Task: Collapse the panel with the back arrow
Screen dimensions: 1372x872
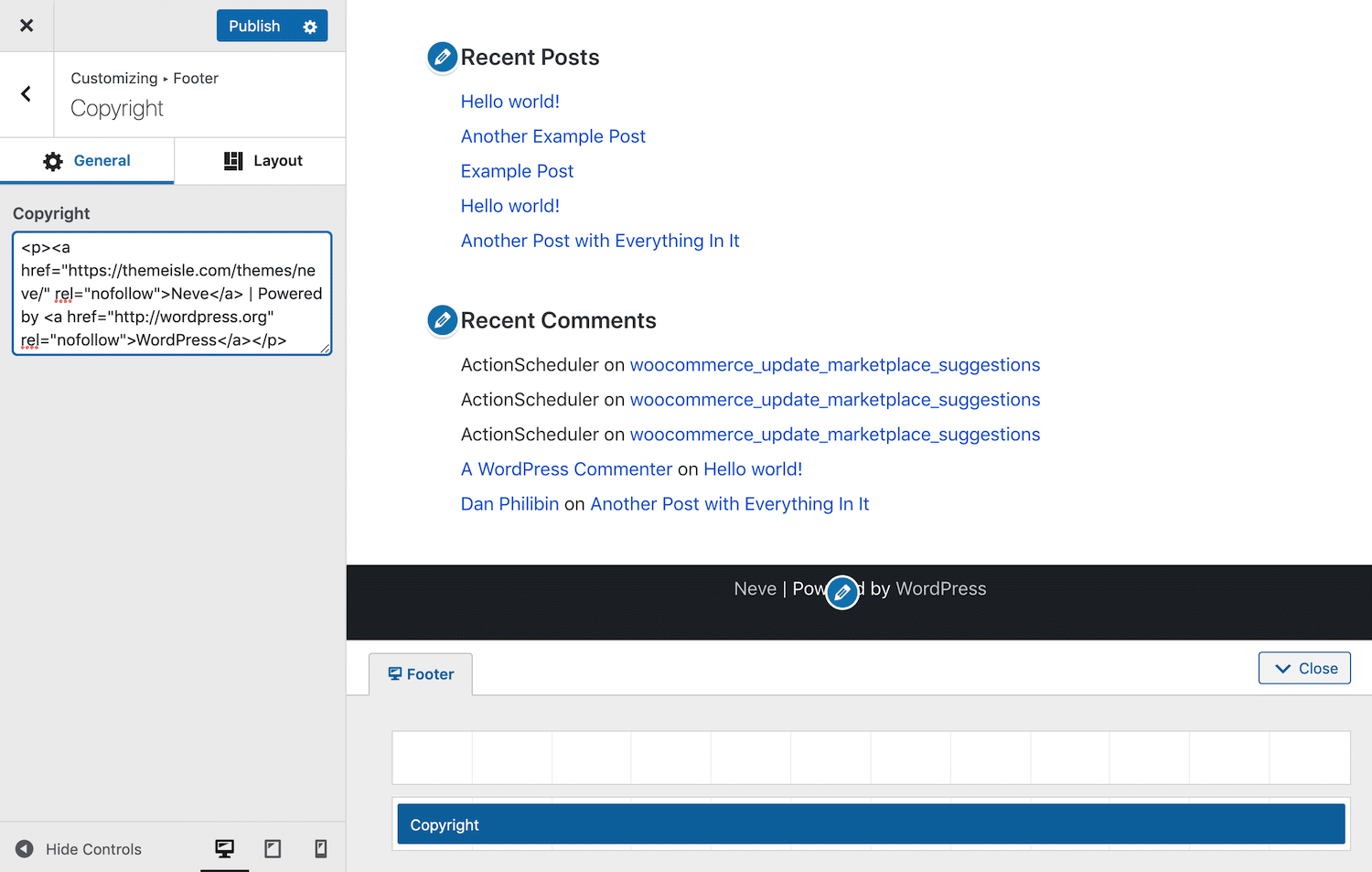Action: tap(27, 94)
